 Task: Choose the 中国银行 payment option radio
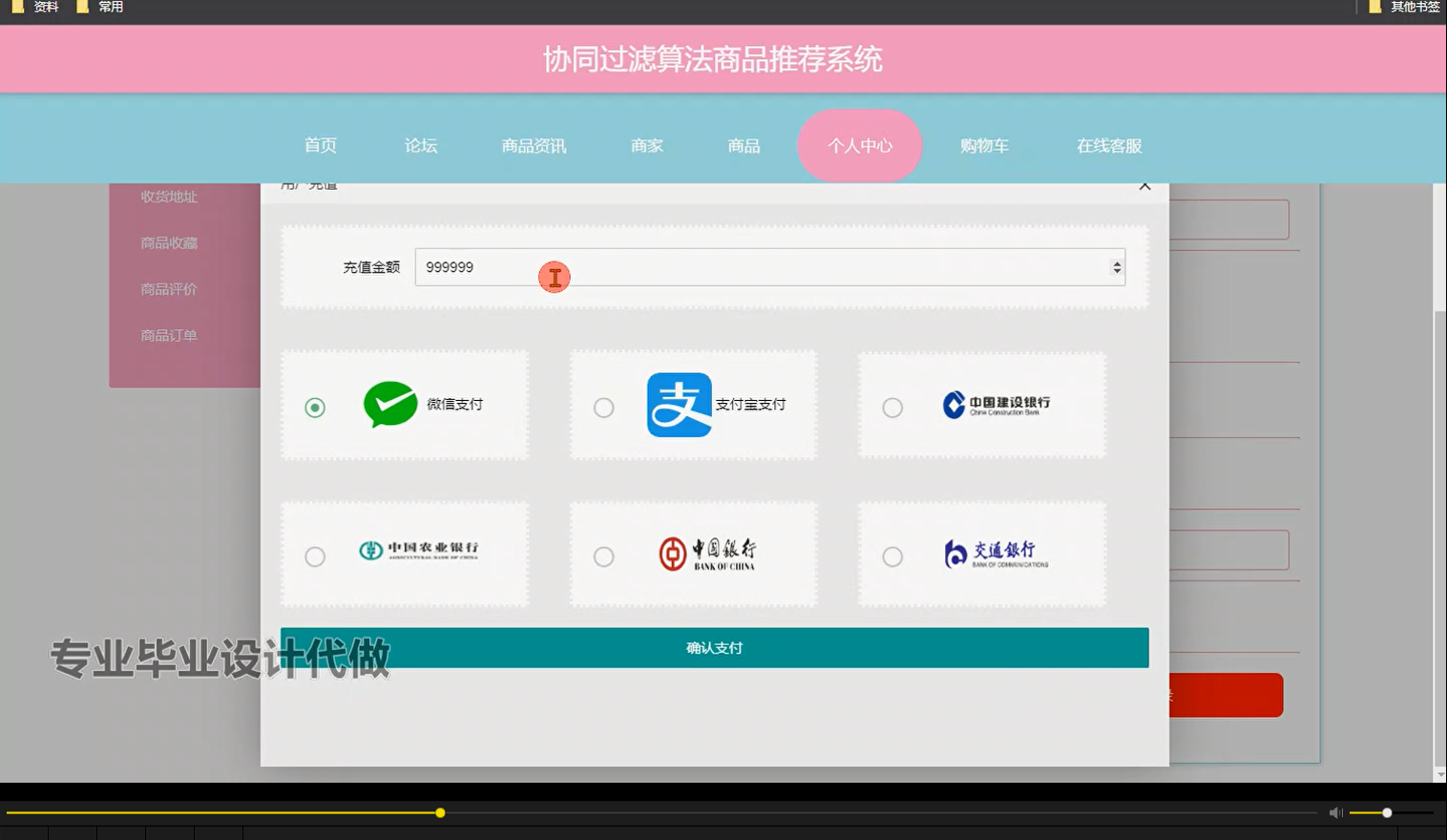tap(603, 556)
